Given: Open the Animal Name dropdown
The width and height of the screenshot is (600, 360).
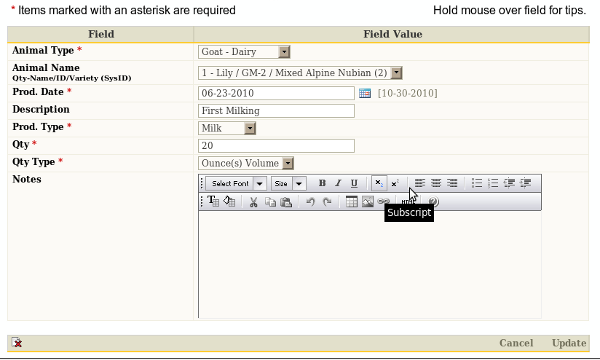Looking at the screenshot, I should coord(300,73).
